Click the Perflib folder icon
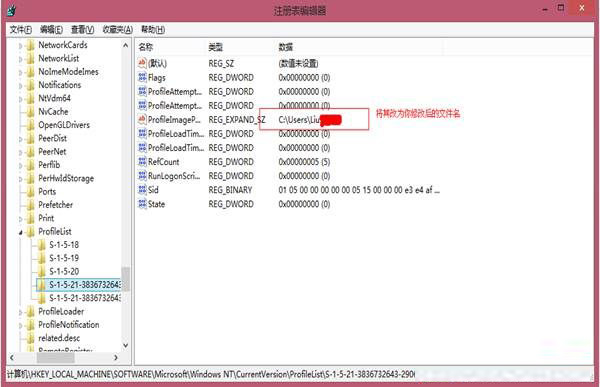The height and width of the screenshot is (387, 600). (31, 165)
